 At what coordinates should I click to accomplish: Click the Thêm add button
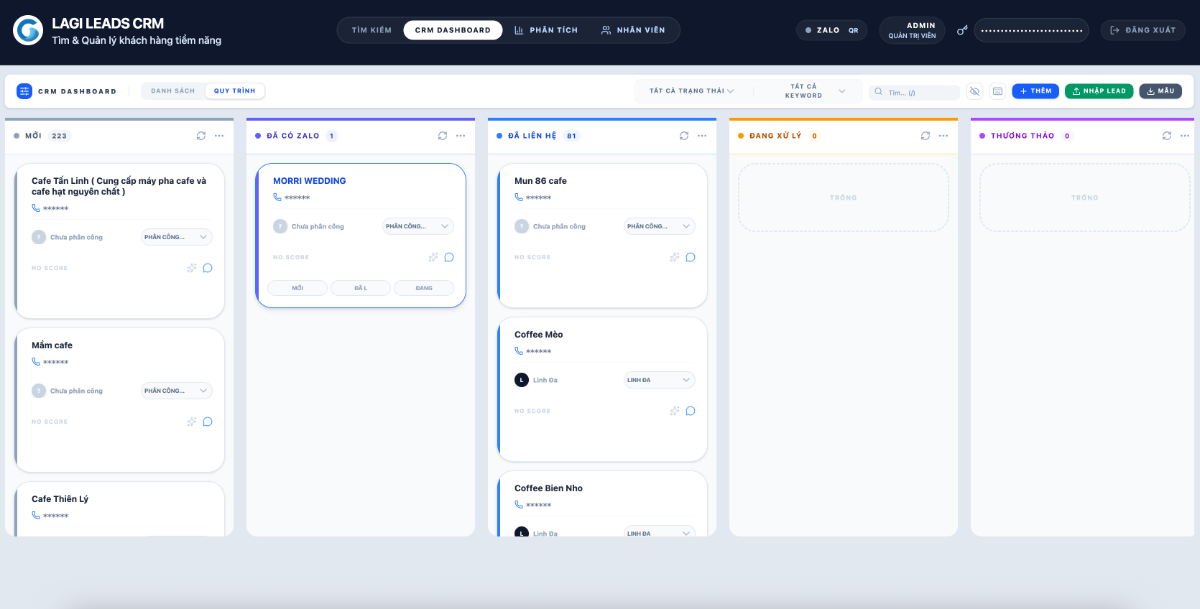click(x=1036, y=91)
